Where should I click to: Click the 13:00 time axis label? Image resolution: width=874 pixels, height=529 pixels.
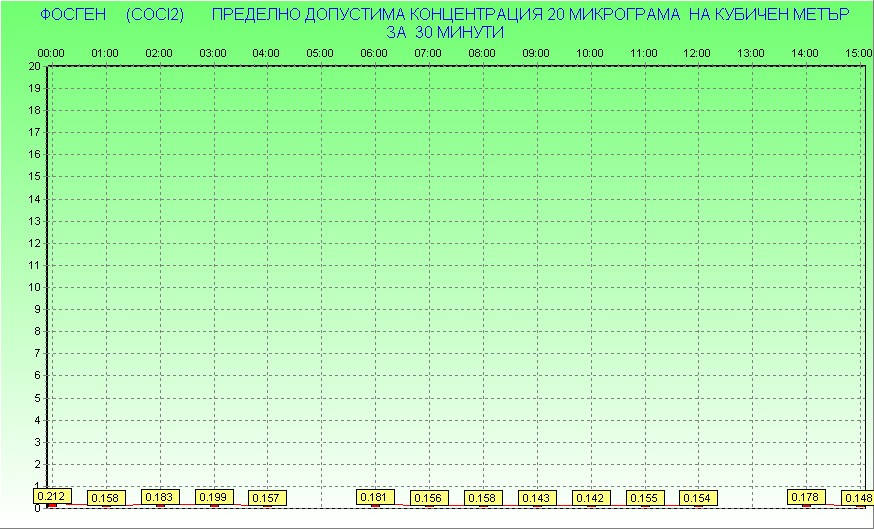[751, 53]
